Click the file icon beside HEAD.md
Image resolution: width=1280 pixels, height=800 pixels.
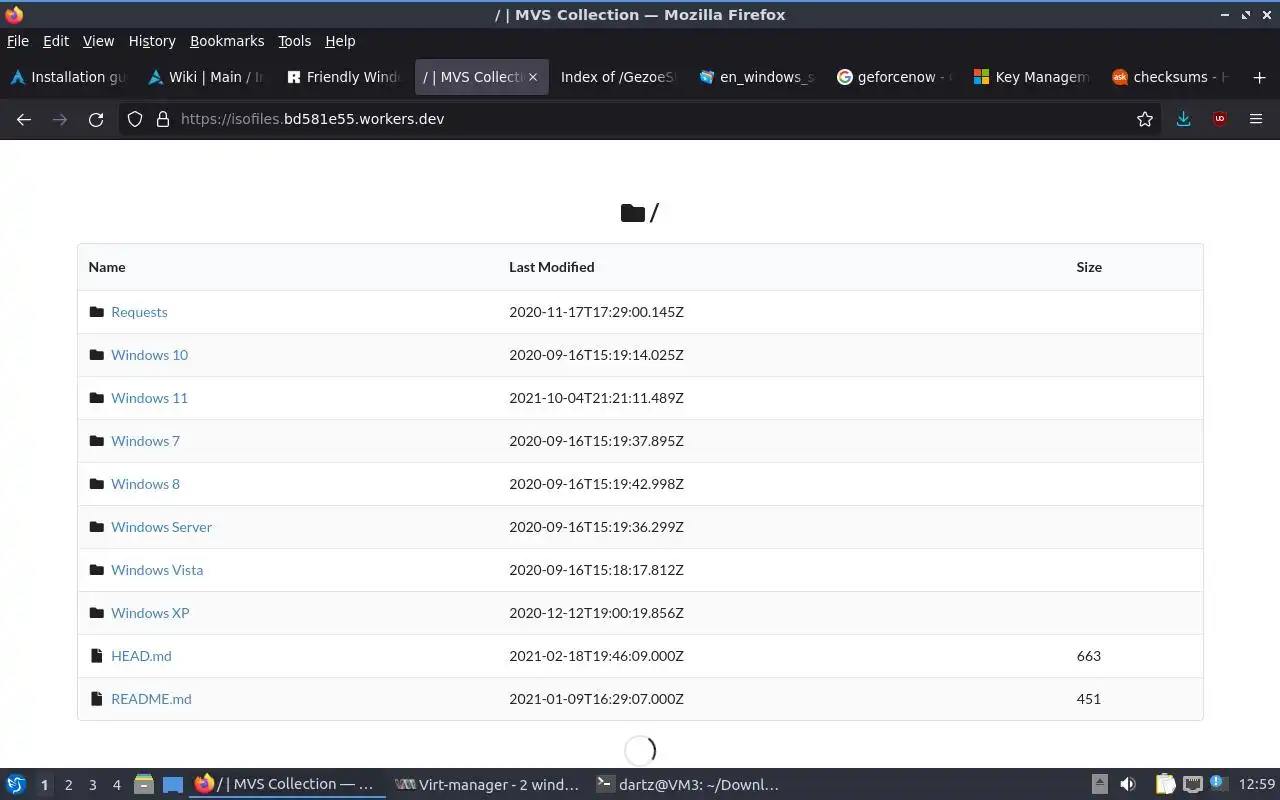click(x=97, y=656)
